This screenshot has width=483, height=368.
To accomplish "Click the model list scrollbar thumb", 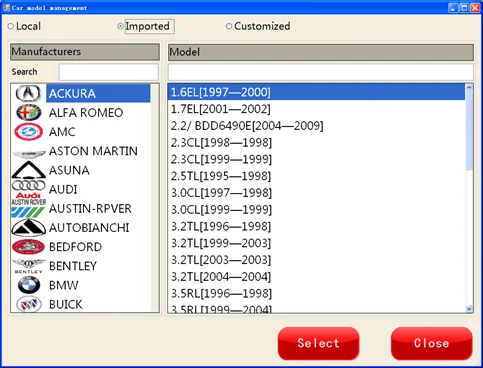I will [x=469, y=131].
